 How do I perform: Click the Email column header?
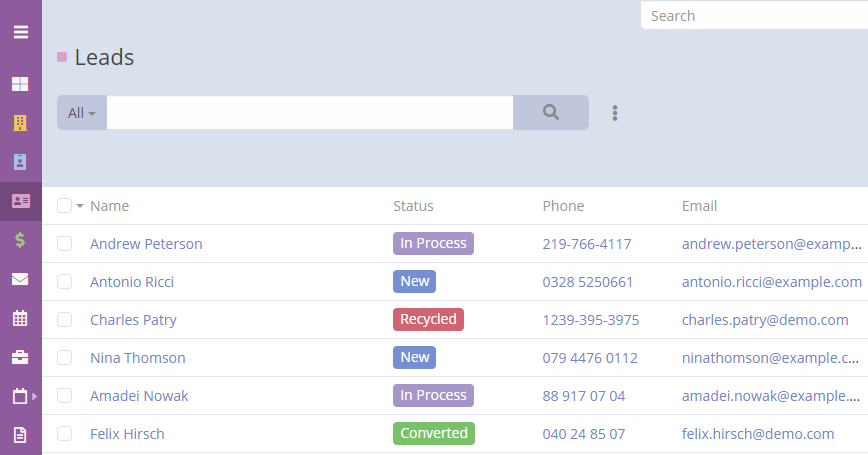(x=699, y=206)
